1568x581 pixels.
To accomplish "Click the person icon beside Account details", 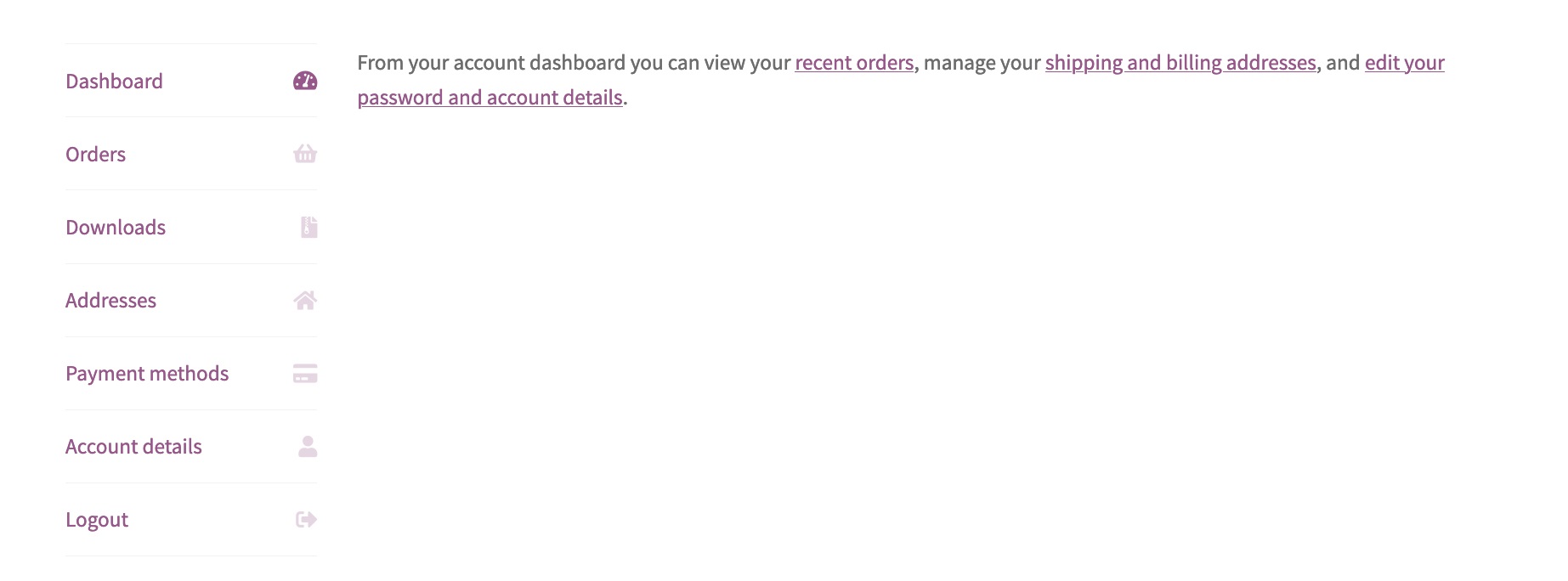I will point(308,446).
